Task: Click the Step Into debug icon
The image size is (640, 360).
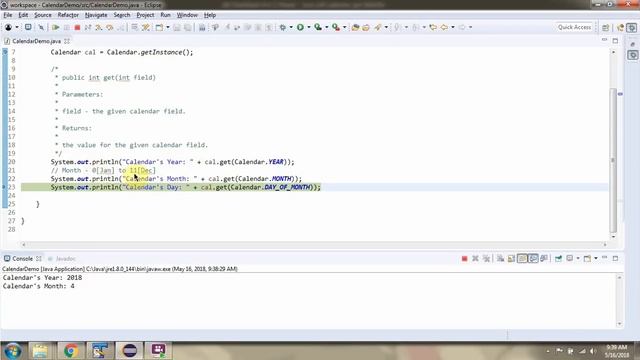Action: pos(99,27)
